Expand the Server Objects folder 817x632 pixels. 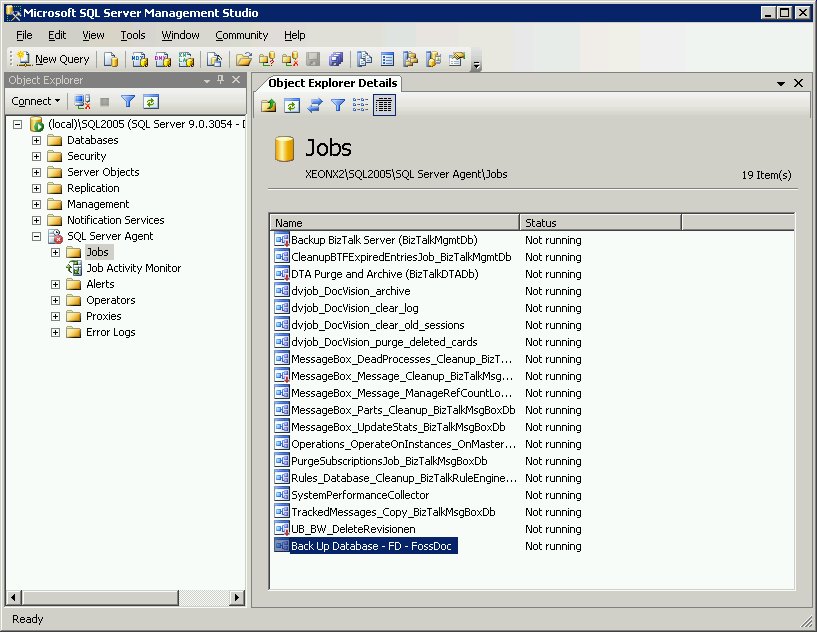coord(36,172)
